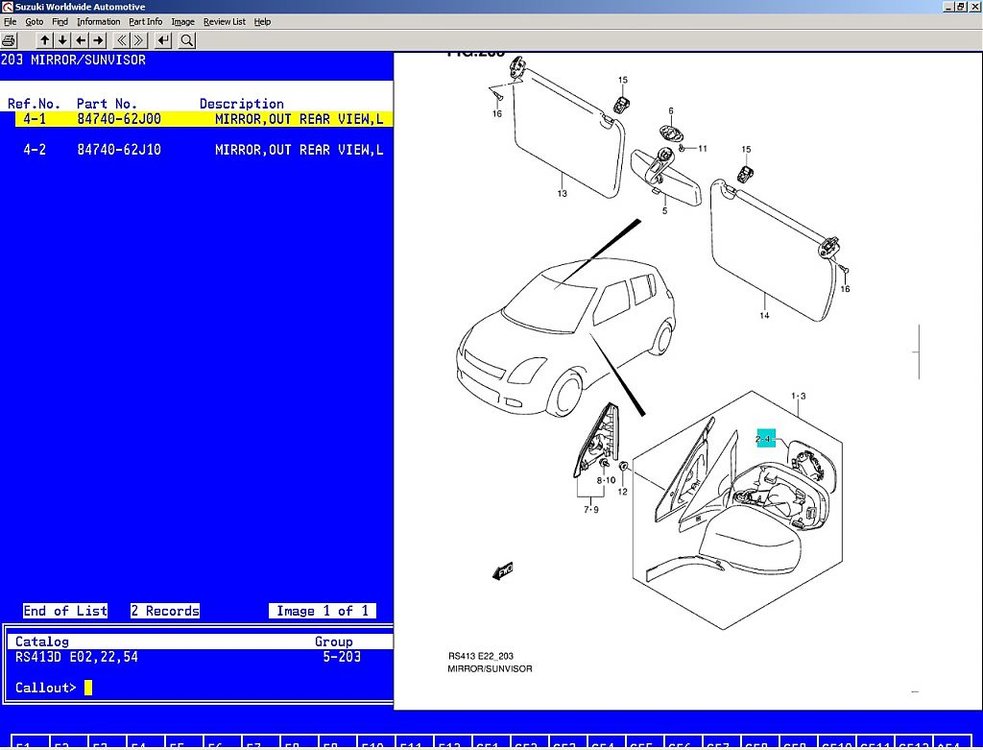Image resolution: width=983 pixels, height=750 pixels.
Task: Click the Image 1 of 1 indicator
Action: pos(322,611)
